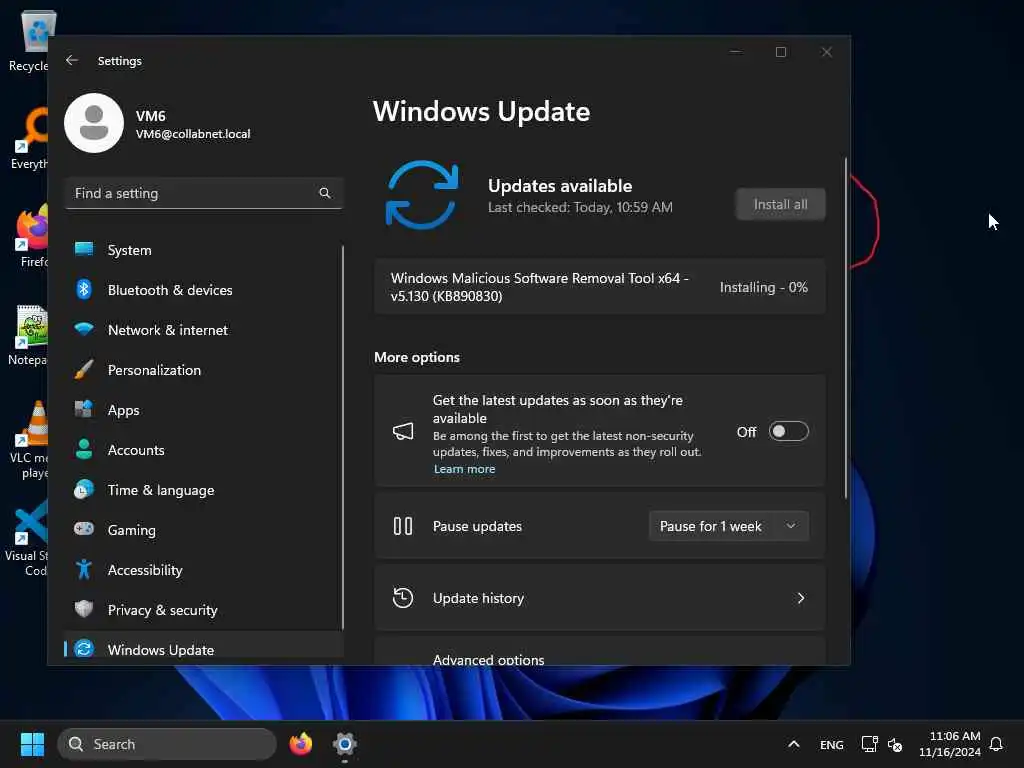Open the Pause for 1 week dropdown
The image size is (1024, 768).
click(729, 526)
